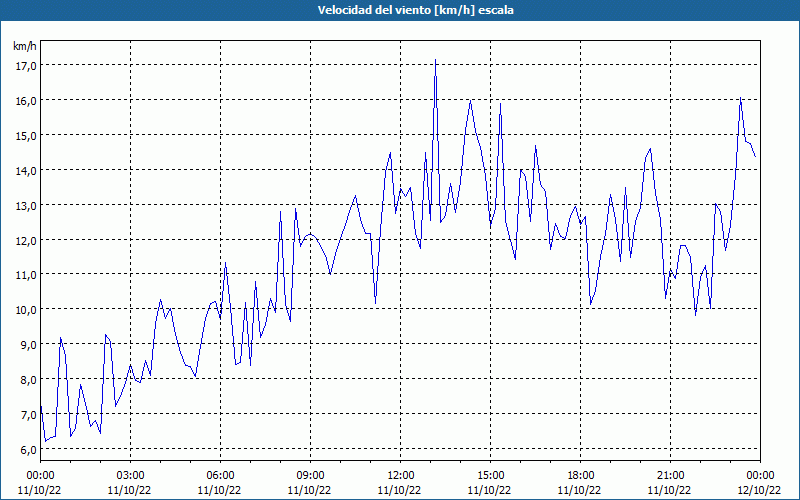Select the 6,0 y-axis label

coord(28,449)
